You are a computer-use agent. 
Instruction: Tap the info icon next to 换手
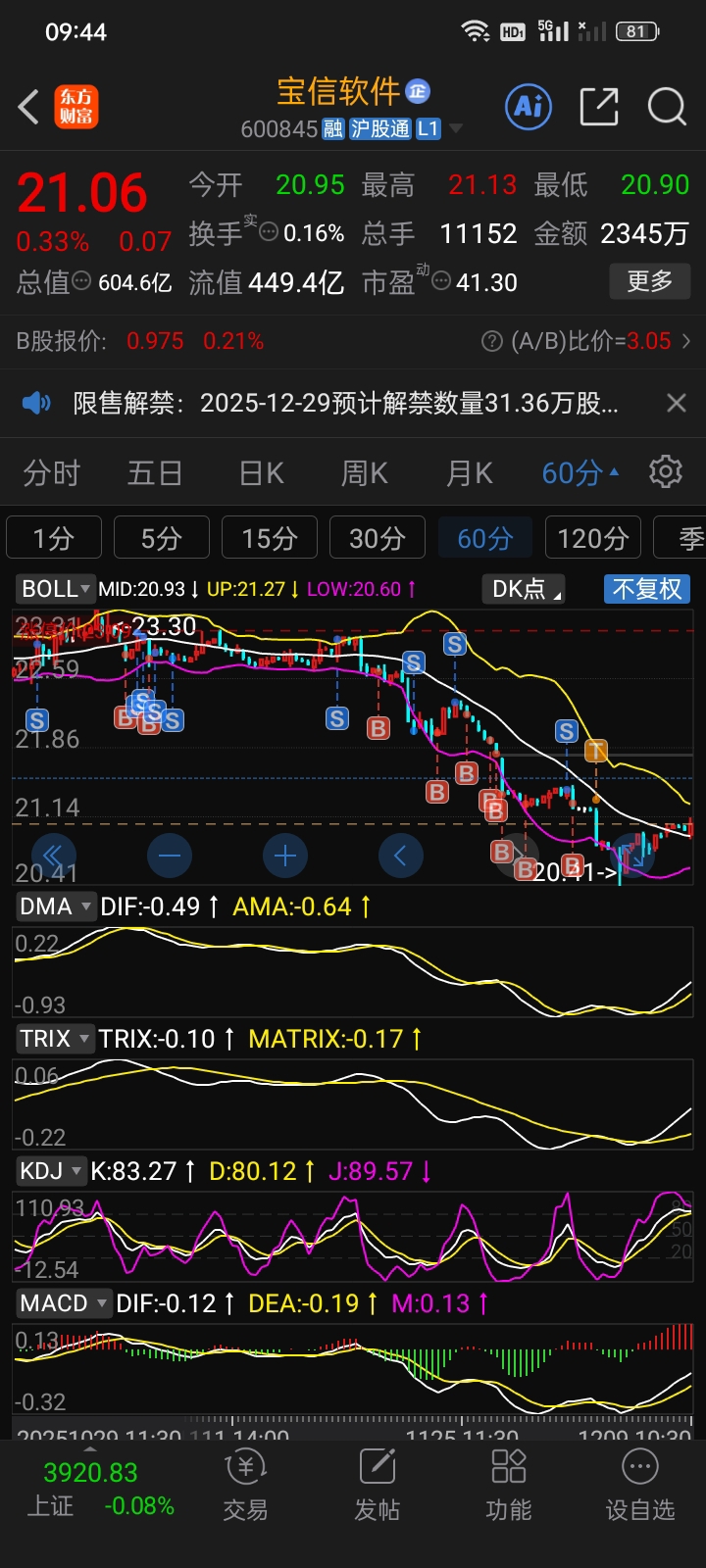(x=269, y=232)
